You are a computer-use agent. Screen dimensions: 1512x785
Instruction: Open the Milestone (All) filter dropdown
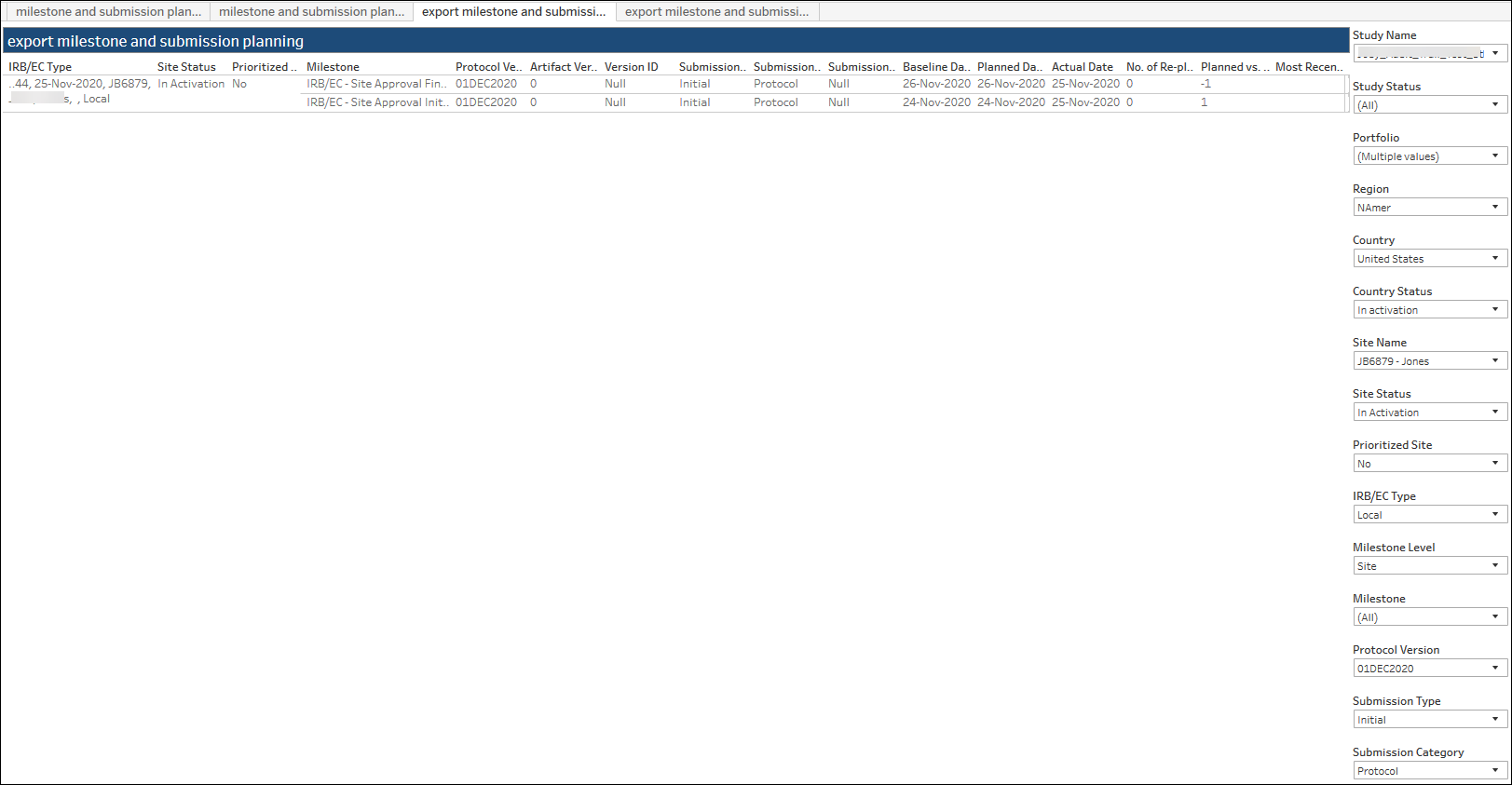click(1430, 617)
